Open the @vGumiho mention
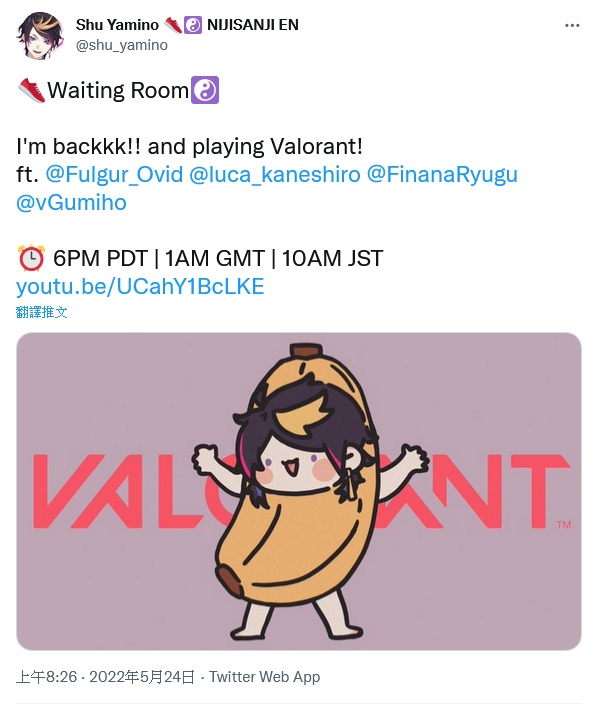 coord(71,202)
